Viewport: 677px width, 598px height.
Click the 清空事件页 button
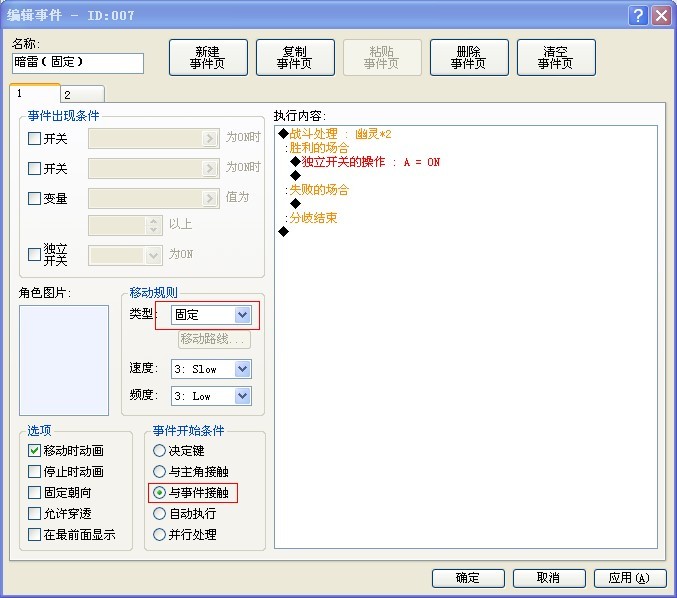[x=556, y=57]
